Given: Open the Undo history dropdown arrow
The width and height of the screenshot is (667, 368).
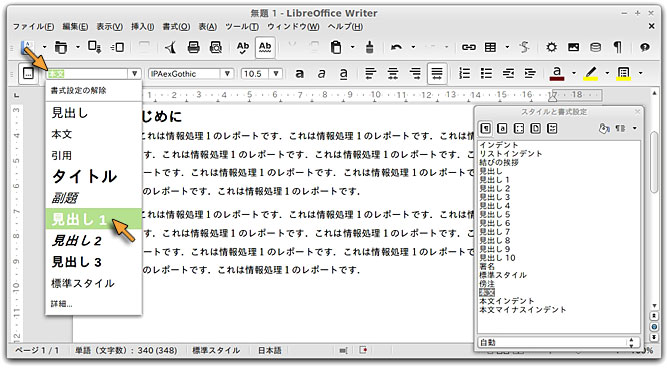Looking at the screenshot, I should (x=413, y=47).
